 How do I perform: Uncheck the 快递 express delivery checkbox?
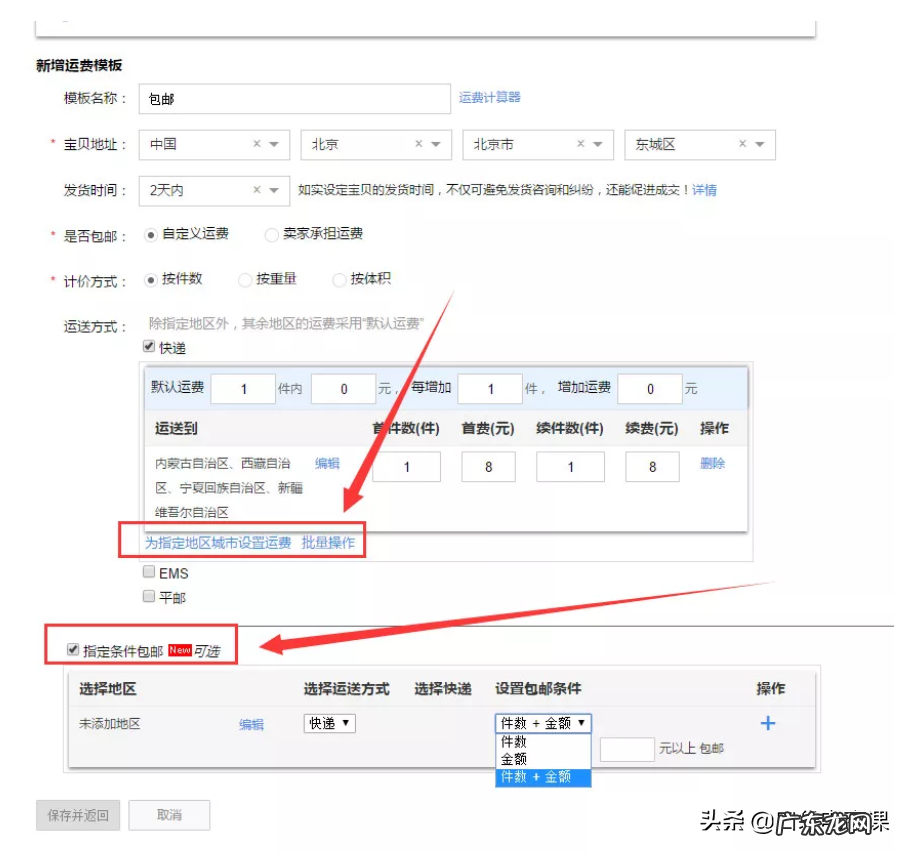(147, 347)
